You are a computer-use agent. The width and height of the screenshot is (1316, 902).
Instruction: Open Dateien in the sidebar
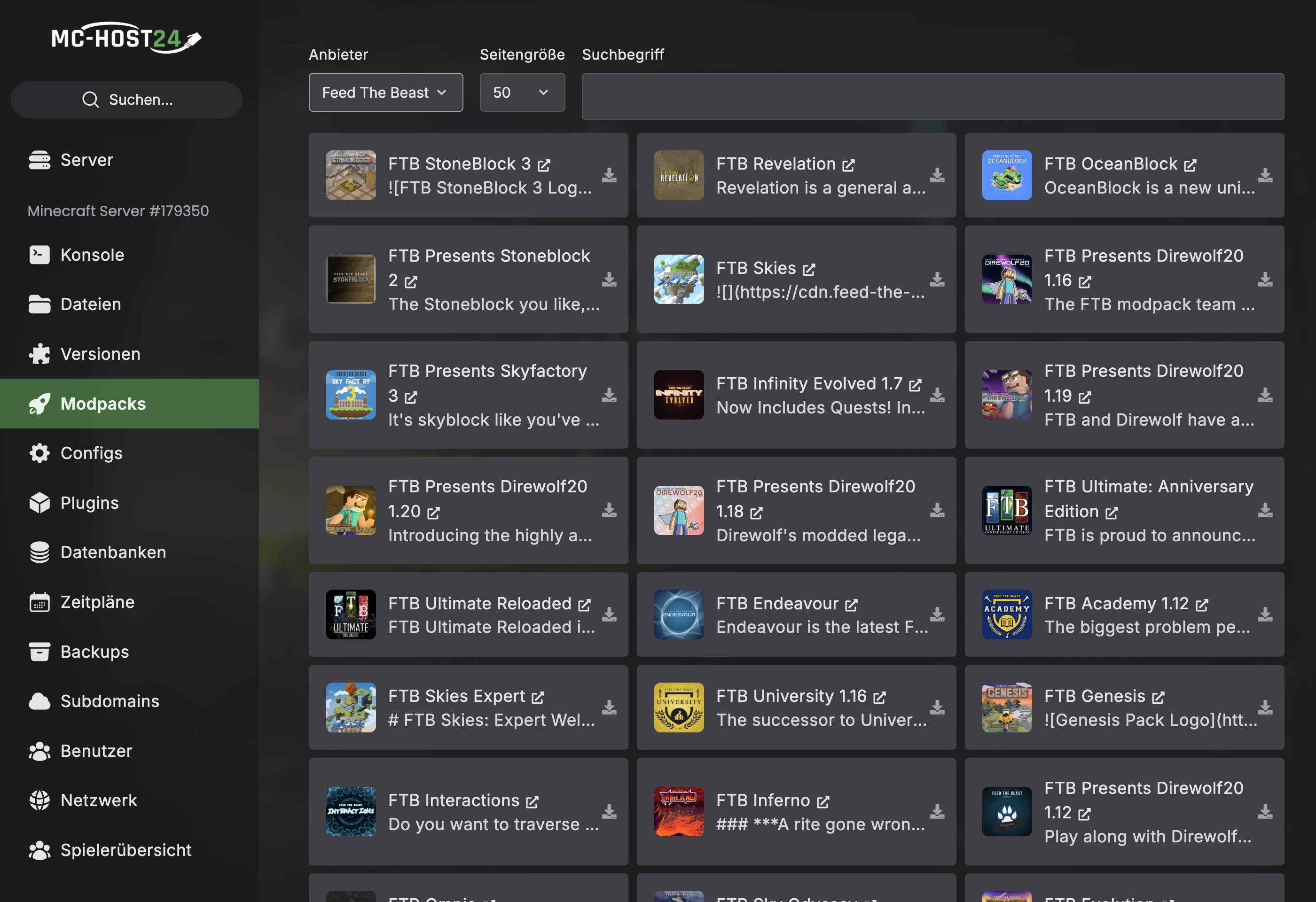coord(129,304)
